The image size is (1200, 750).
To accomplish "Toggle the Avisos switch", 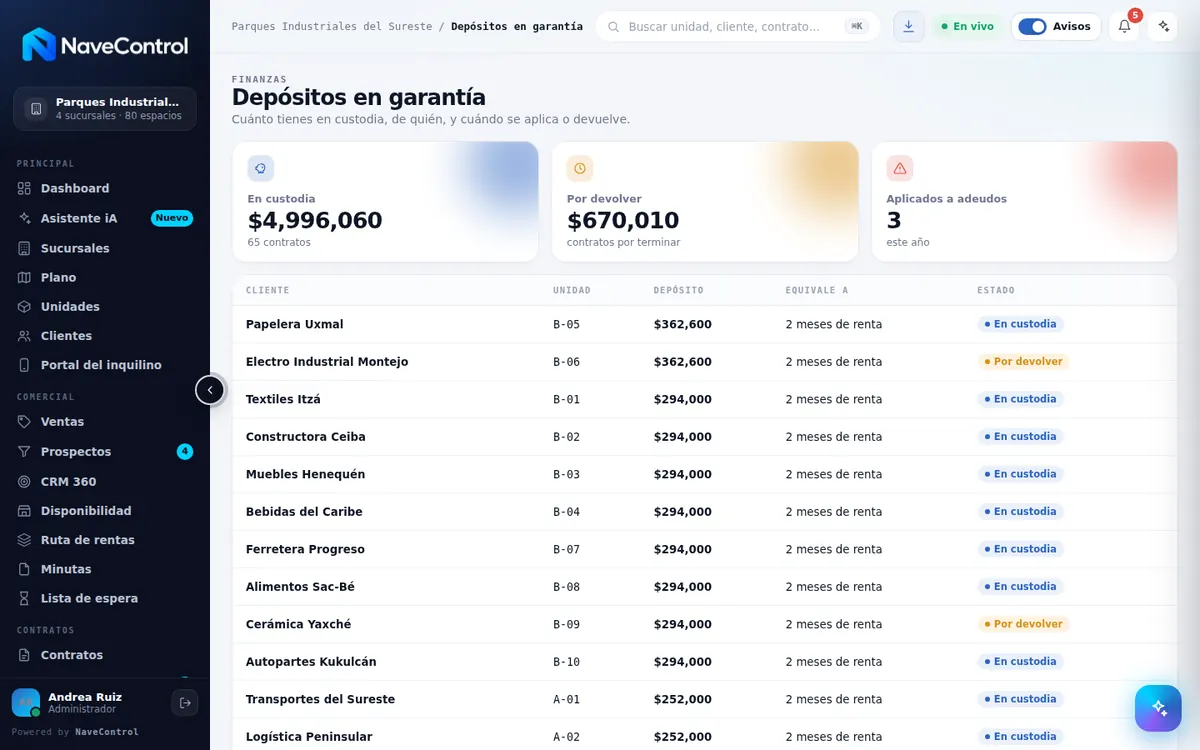I will tap(1032, 26).
